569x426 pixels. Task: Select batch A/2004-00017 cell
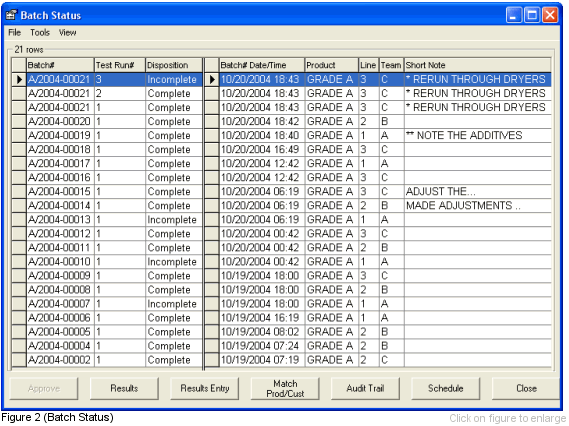60,164
